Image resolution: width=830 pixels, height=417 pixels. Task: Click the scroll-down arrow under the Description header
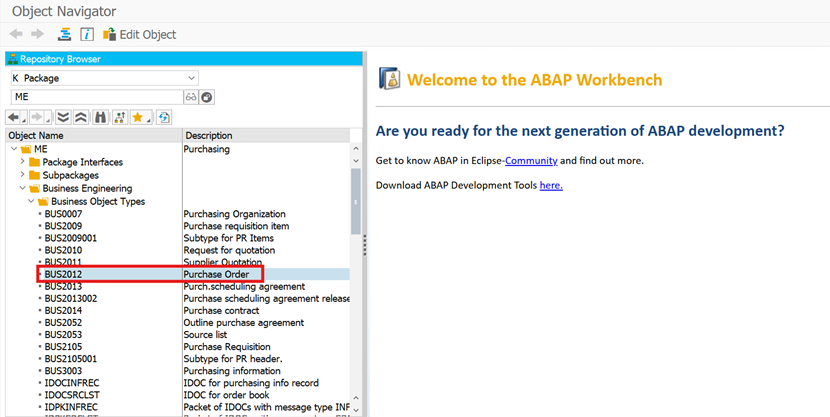tap(356, 160)
